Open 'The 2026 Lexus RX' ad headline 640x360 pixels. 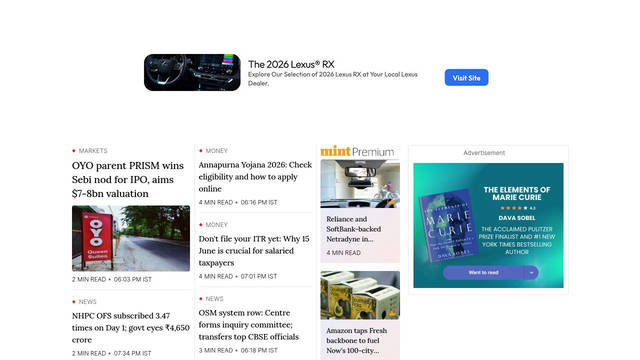291,64
